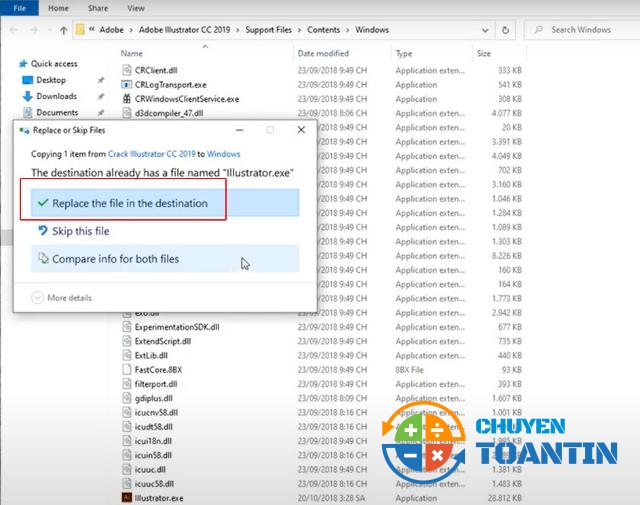Screen dimensions: 640x505
Task: Choose Replace the file in the destination
Action: [x=165, y=203]
